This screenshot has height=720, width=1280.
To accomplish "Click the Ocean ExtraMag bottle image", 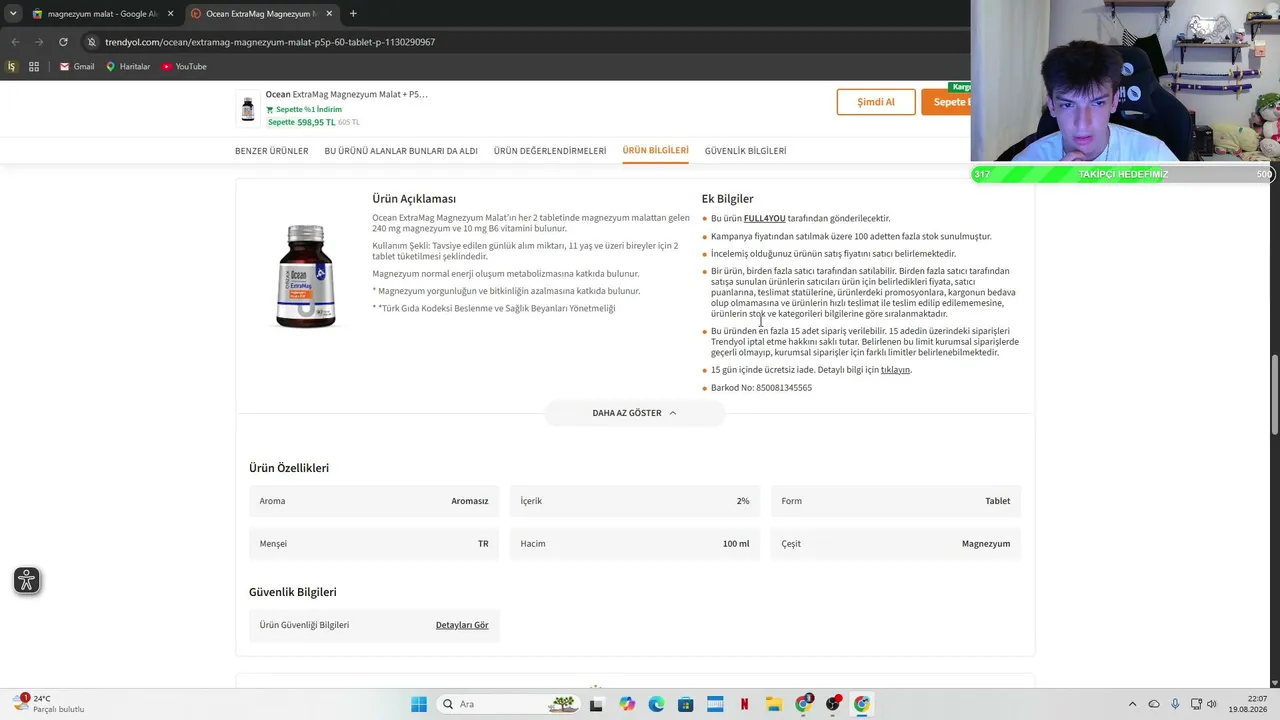I will pyautogui.click(x=305, y=276).
